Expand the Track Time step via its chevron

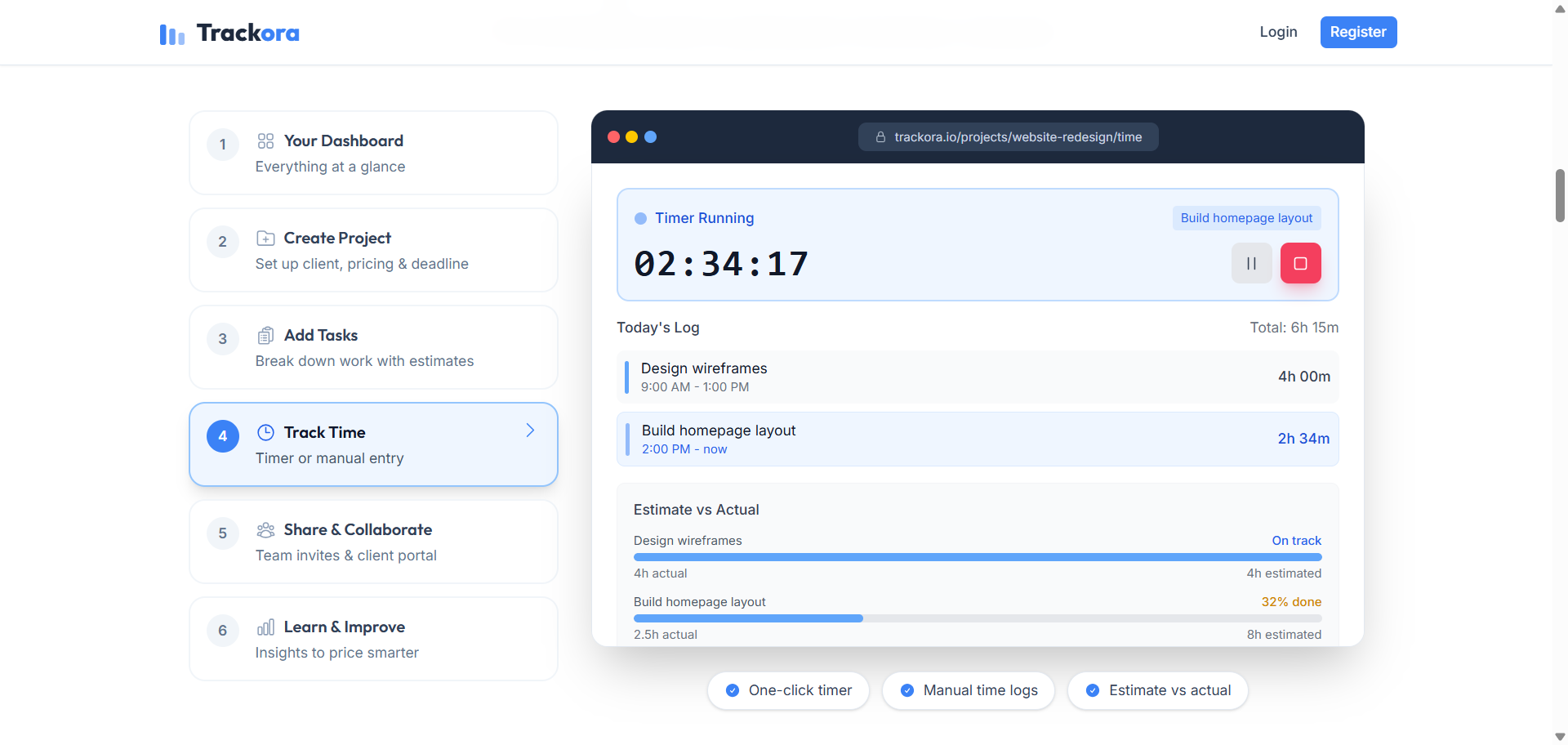point(529,430)
